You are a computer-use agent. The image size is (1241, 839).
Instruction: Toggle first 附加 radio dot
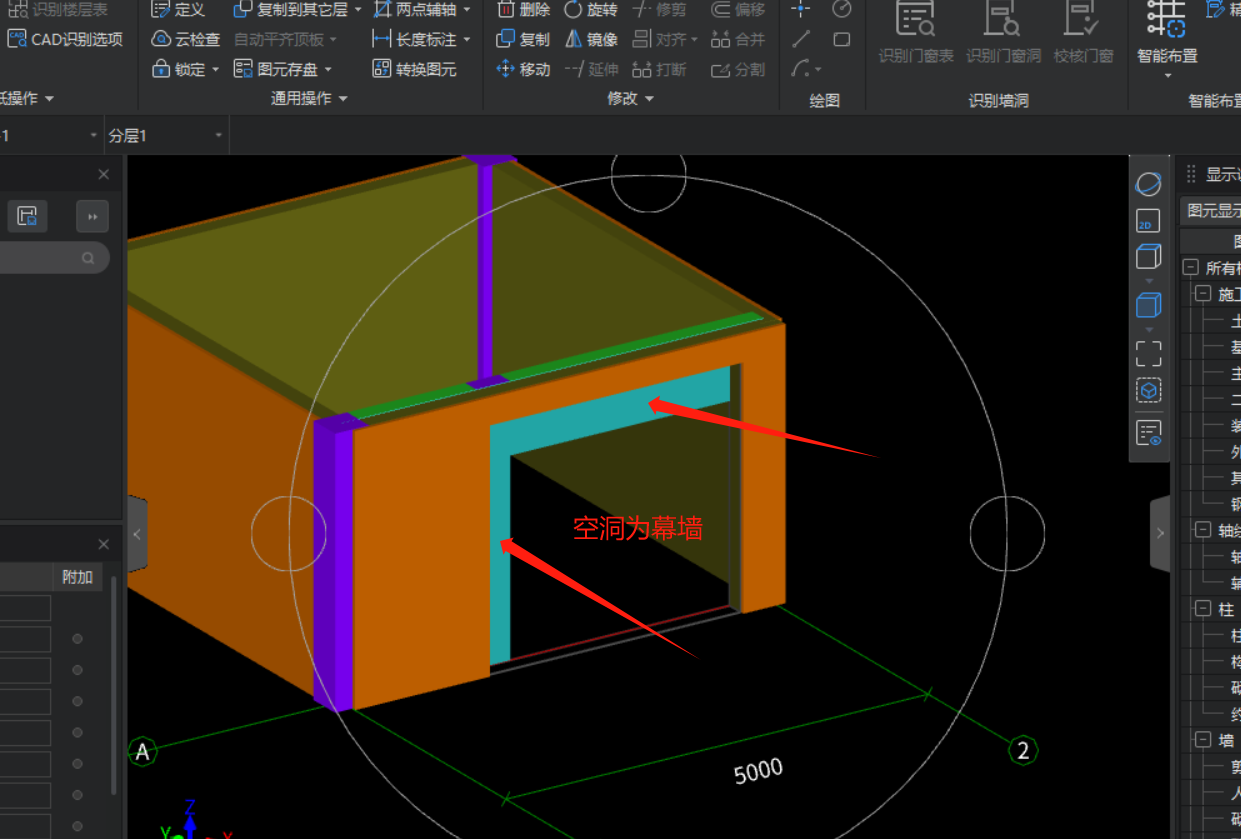click(x=77, y=639)
